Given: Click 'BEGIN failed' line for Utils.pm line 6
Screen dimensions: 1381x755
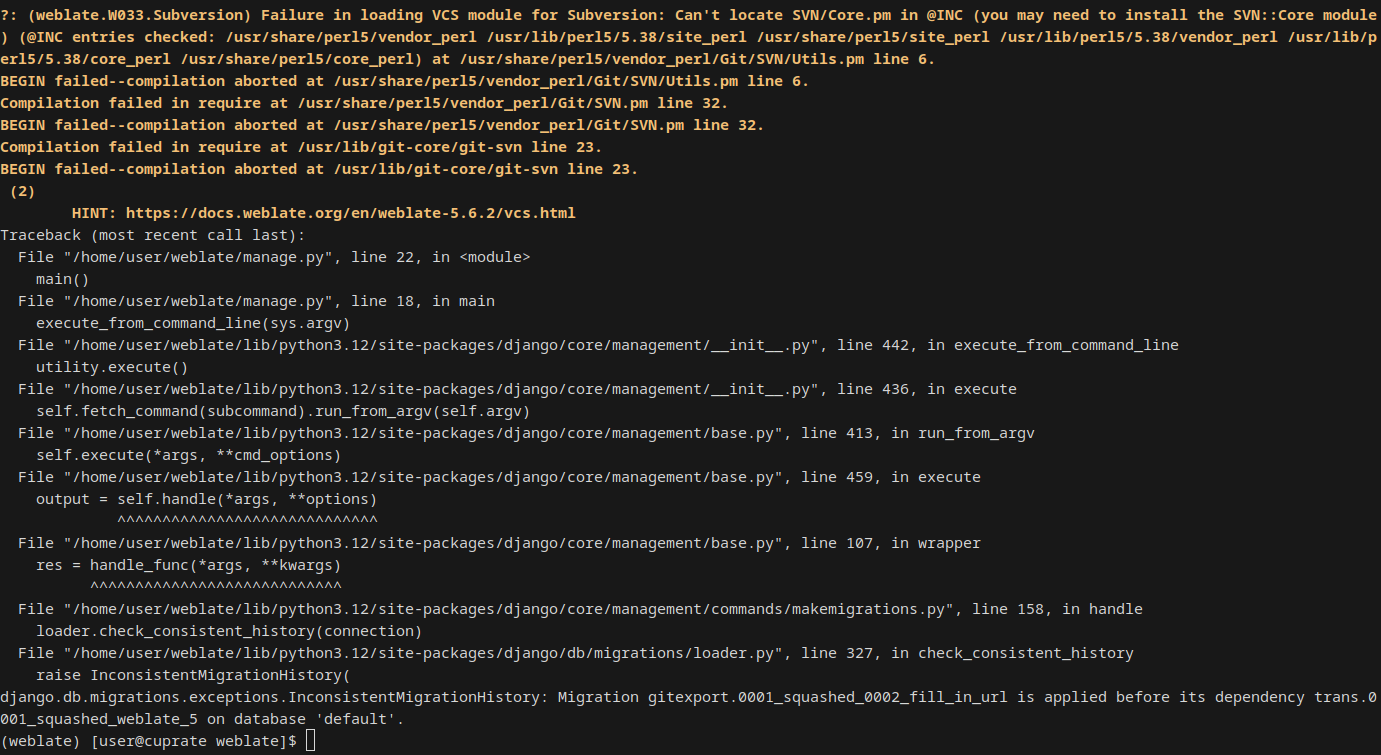Looking at the screenshot, I should (x=405, y=81).
